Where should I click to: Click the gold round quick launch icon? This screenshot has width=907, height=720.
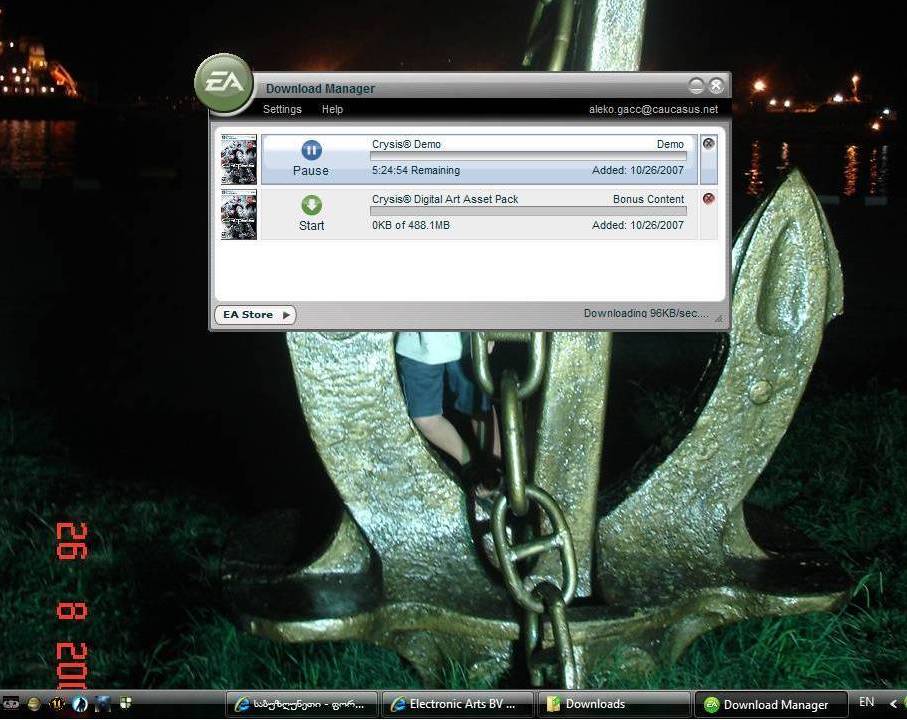pyautogui.click(x=34, y=703)
